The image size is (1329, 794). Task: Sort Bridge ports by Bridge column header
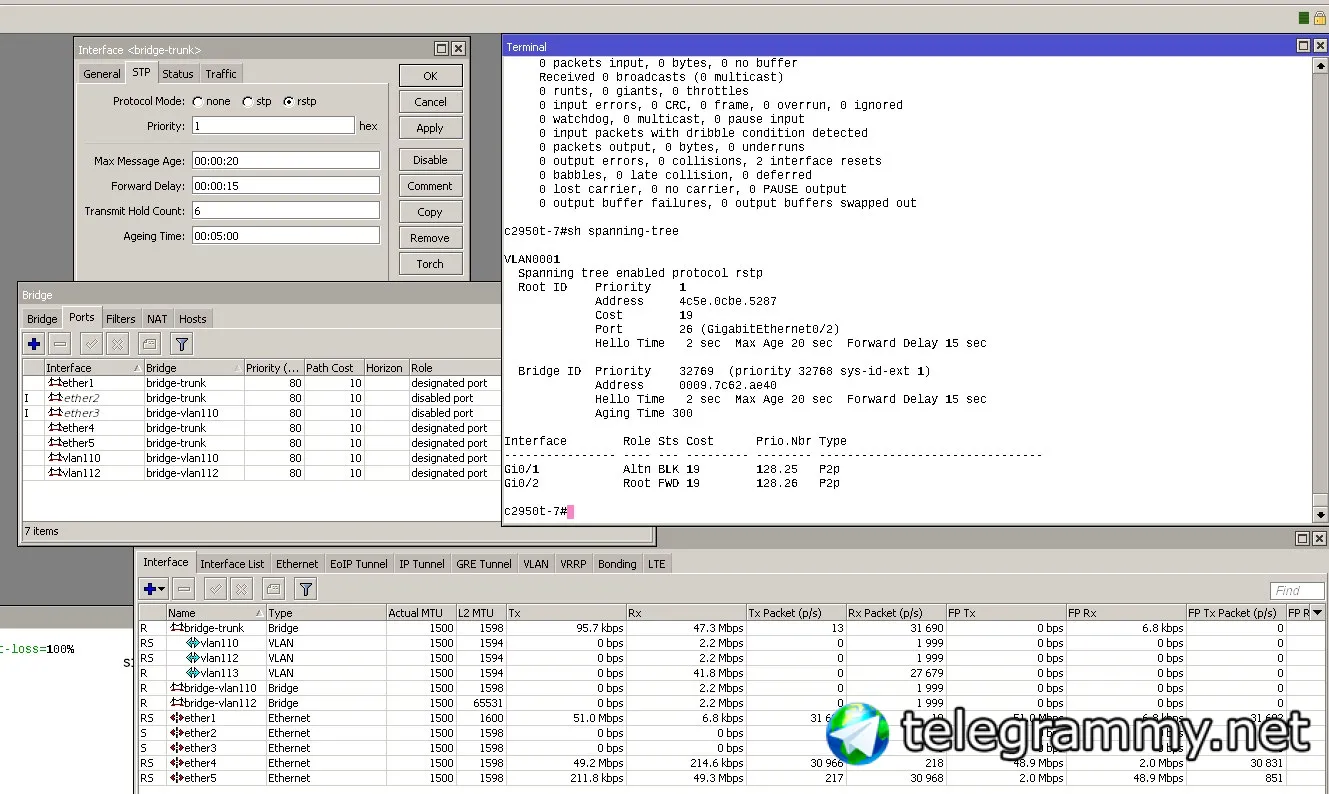[194, 368]
